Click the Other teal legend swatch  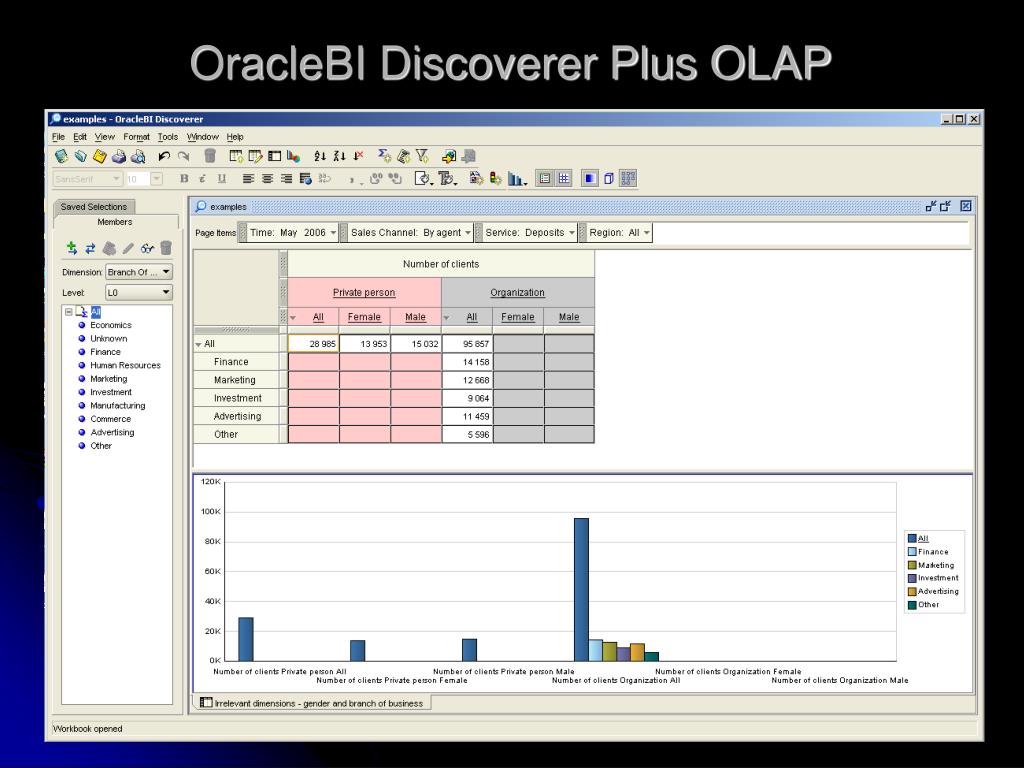coord(912,605)
